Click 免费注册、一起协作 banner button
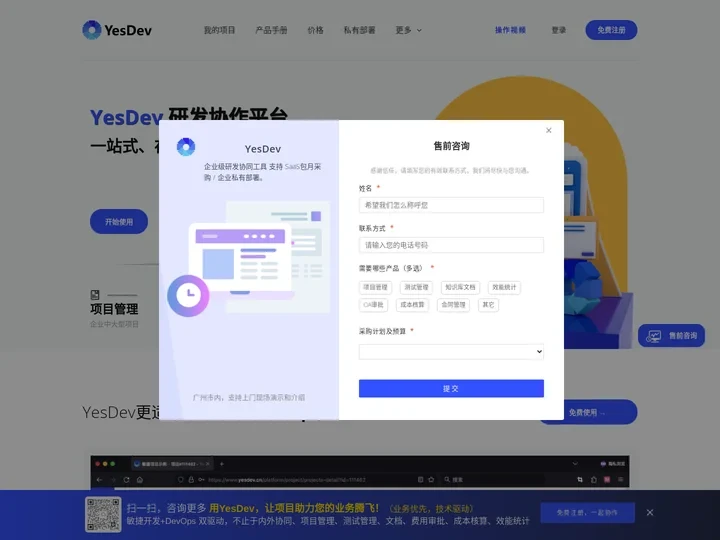The image size is (720, 540). pyautogui.click(x=587, y=512)
